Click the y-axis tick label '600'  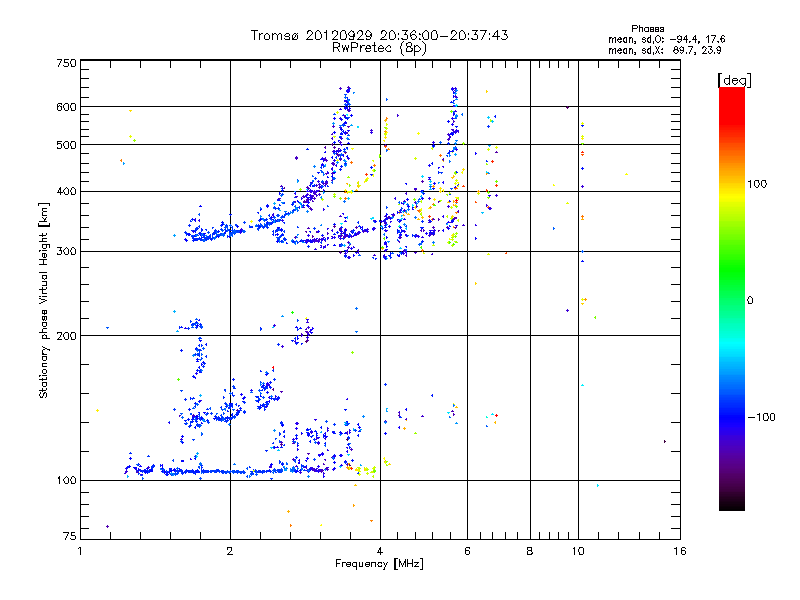pos(66,107)
